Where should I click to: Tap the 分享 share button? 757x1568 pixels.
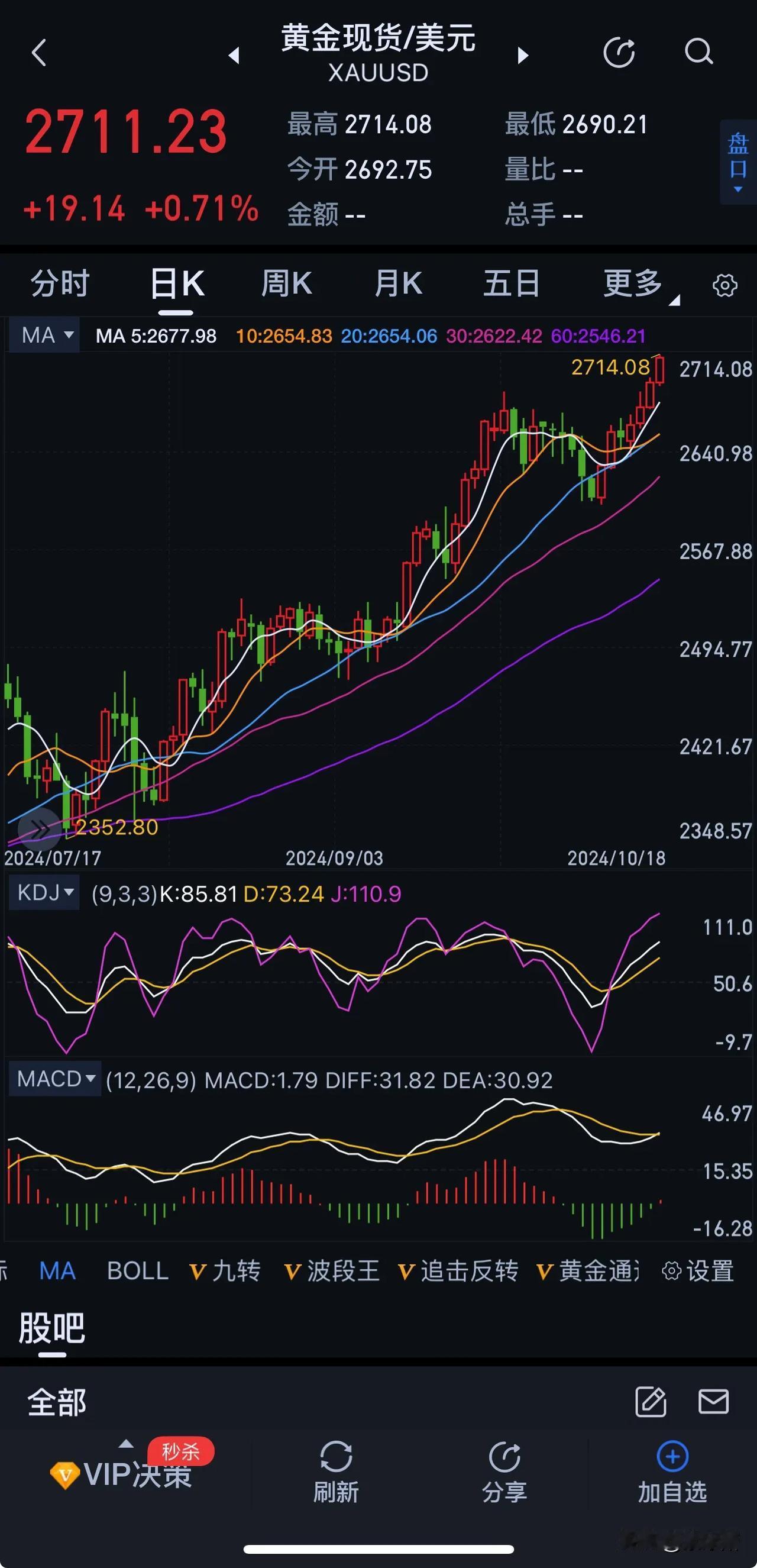coord(504,1472)
